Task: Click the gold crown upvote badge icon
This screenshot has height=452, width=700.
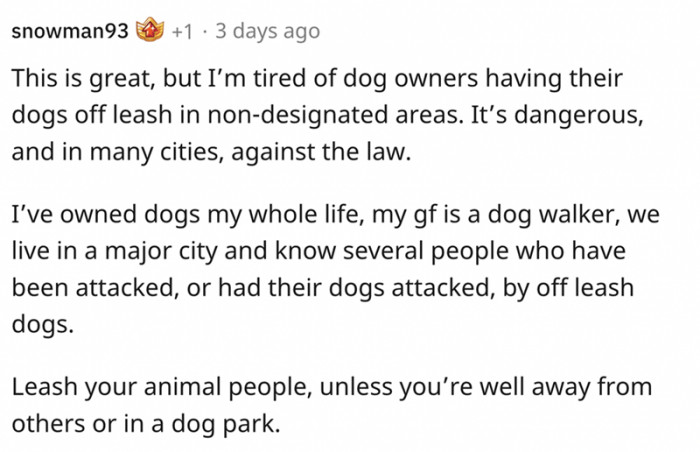Action: [x=151, y=32]
